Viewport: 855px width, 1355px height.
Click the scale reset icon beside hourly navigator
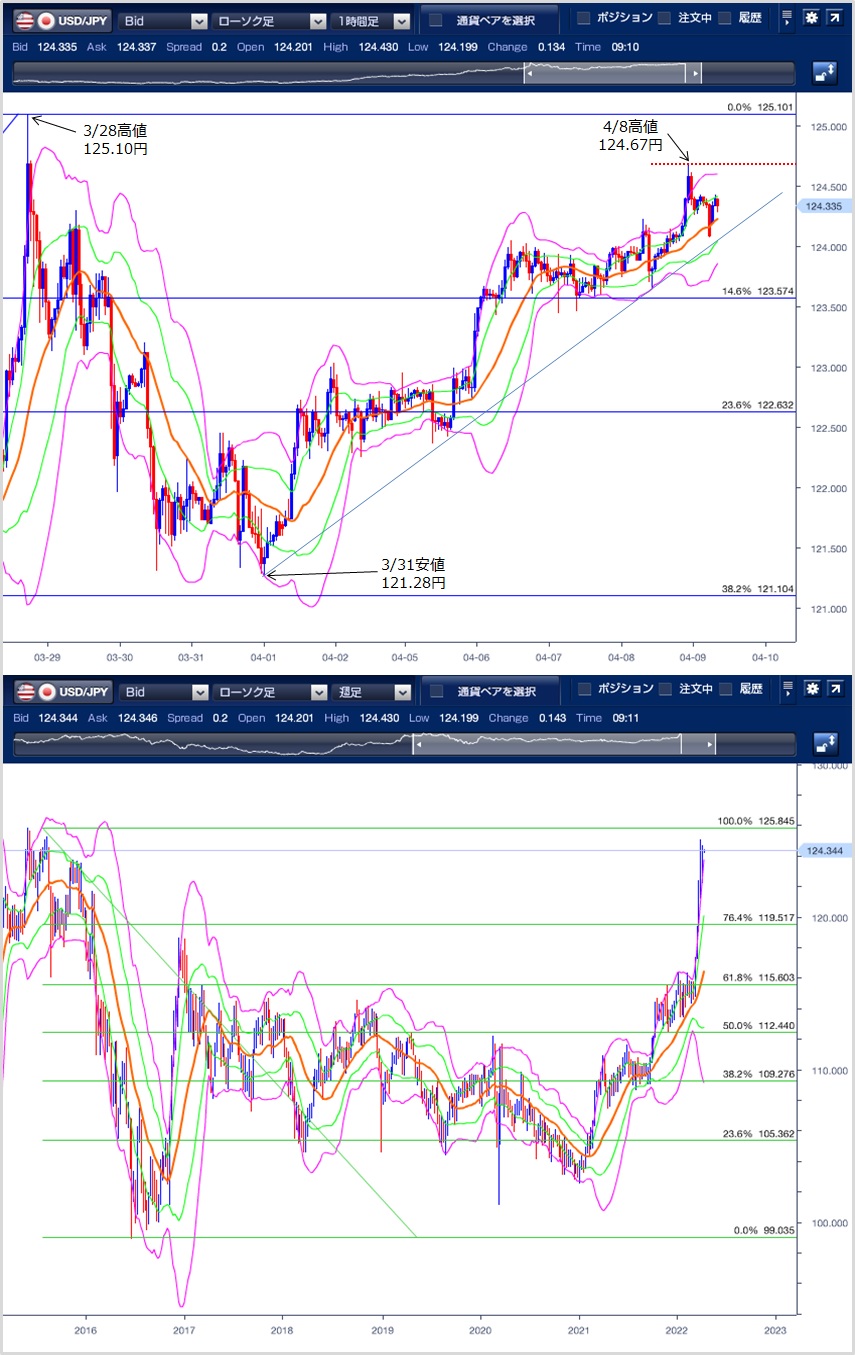pyautogui.click(x=824, y=73)
